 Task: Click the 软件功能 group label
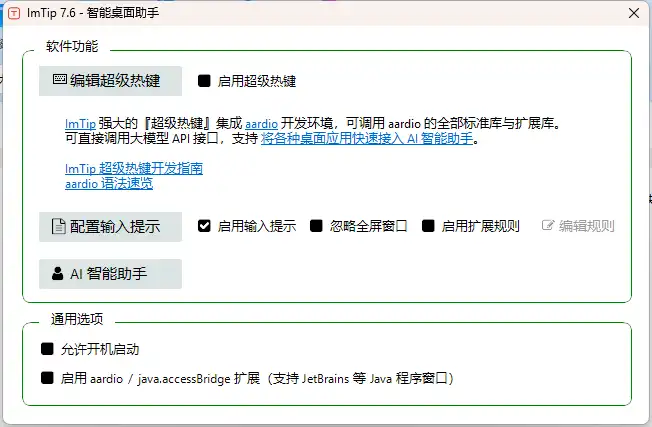pos(72,46)
